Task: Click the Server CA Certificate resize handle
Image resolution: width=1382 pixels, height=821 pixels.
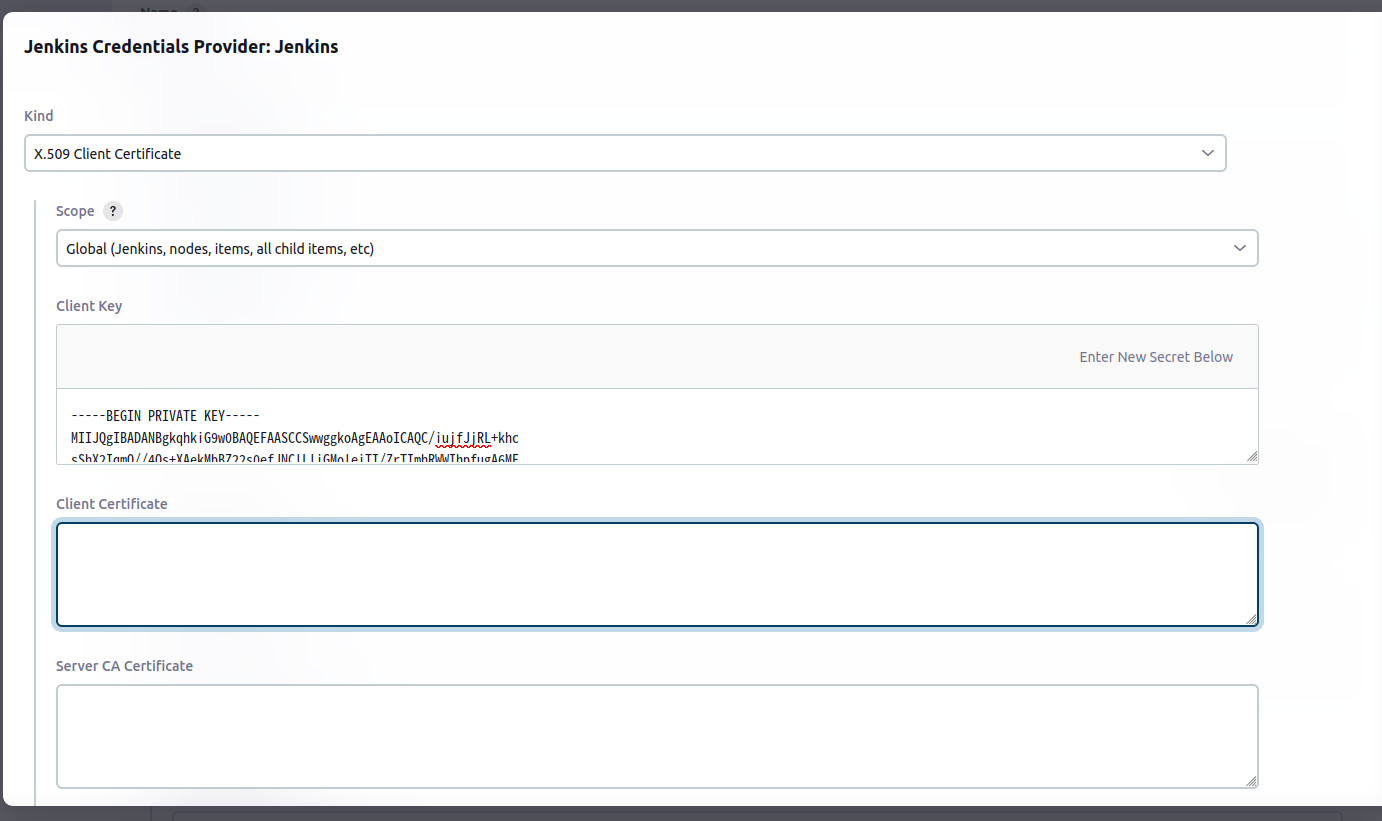Action: point(1251,781)
